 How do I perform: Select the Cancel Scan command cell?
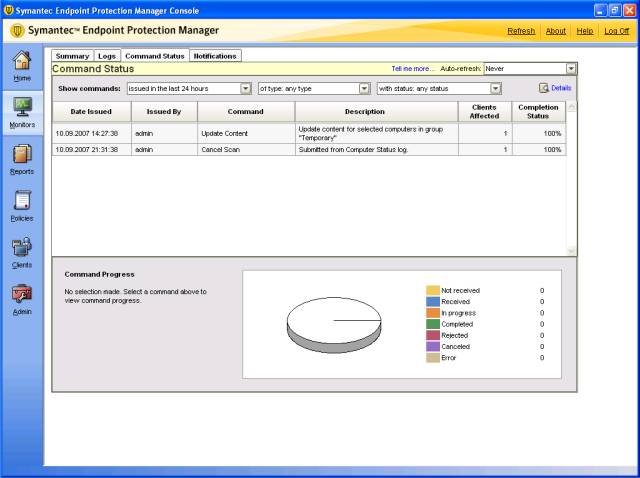246,150
